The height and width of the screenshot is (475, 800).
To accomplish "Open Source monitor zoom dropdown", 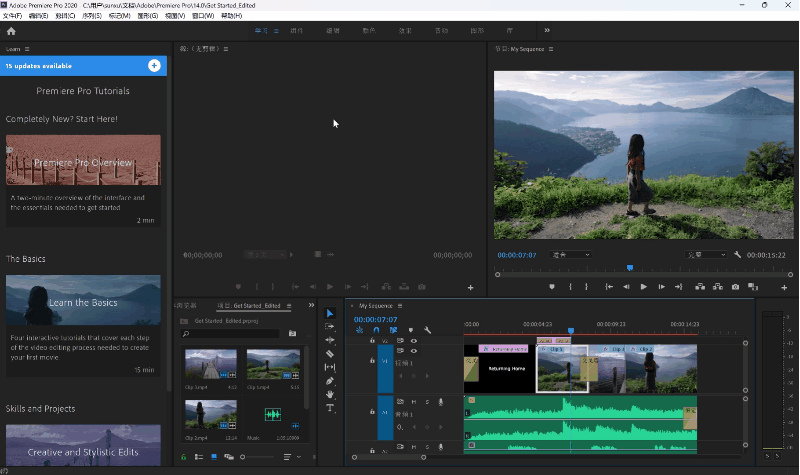I will click(x=264, y=255).
